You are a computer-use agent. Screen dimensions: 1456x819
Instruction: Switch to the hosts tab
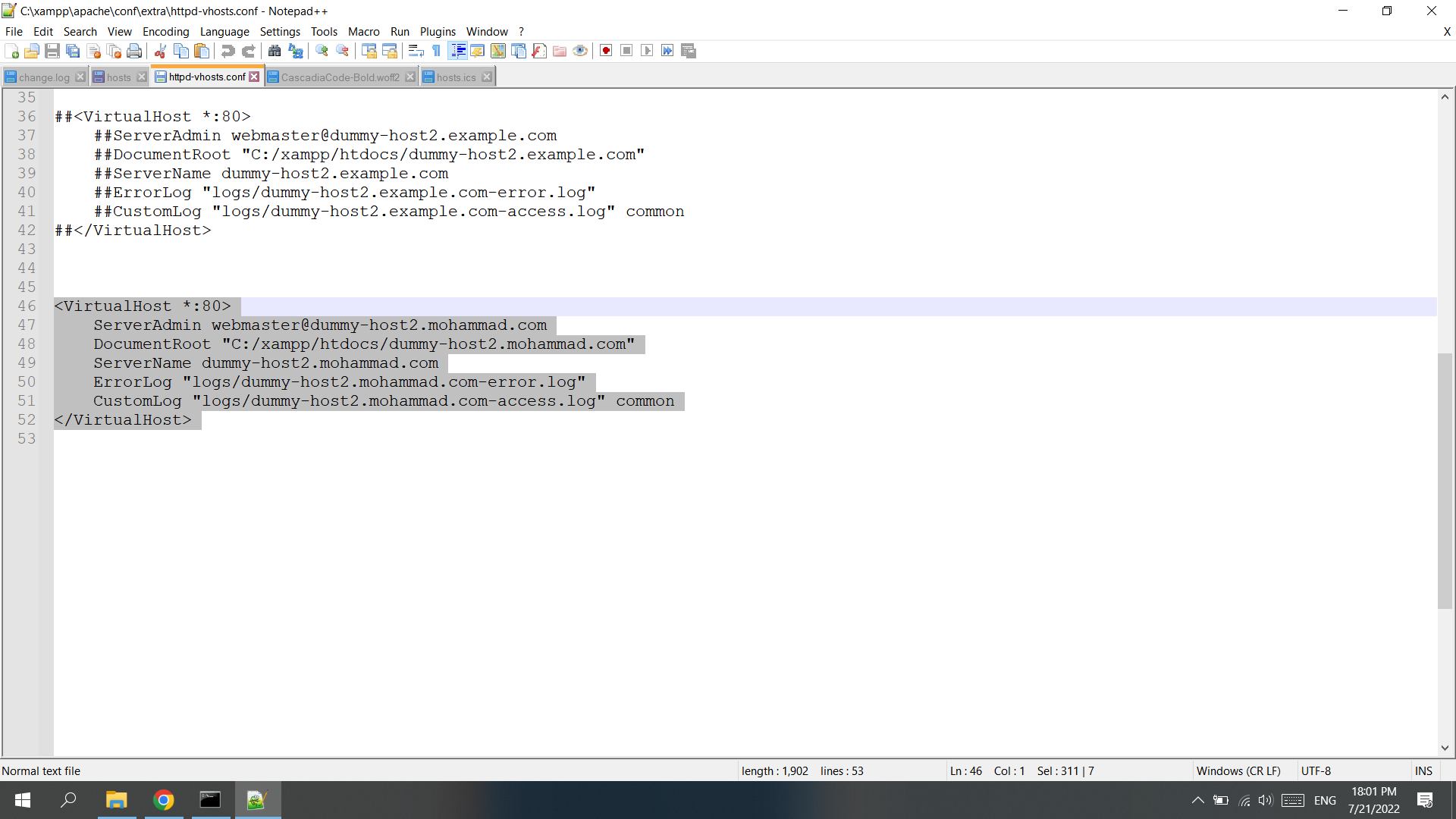(118, 77)
